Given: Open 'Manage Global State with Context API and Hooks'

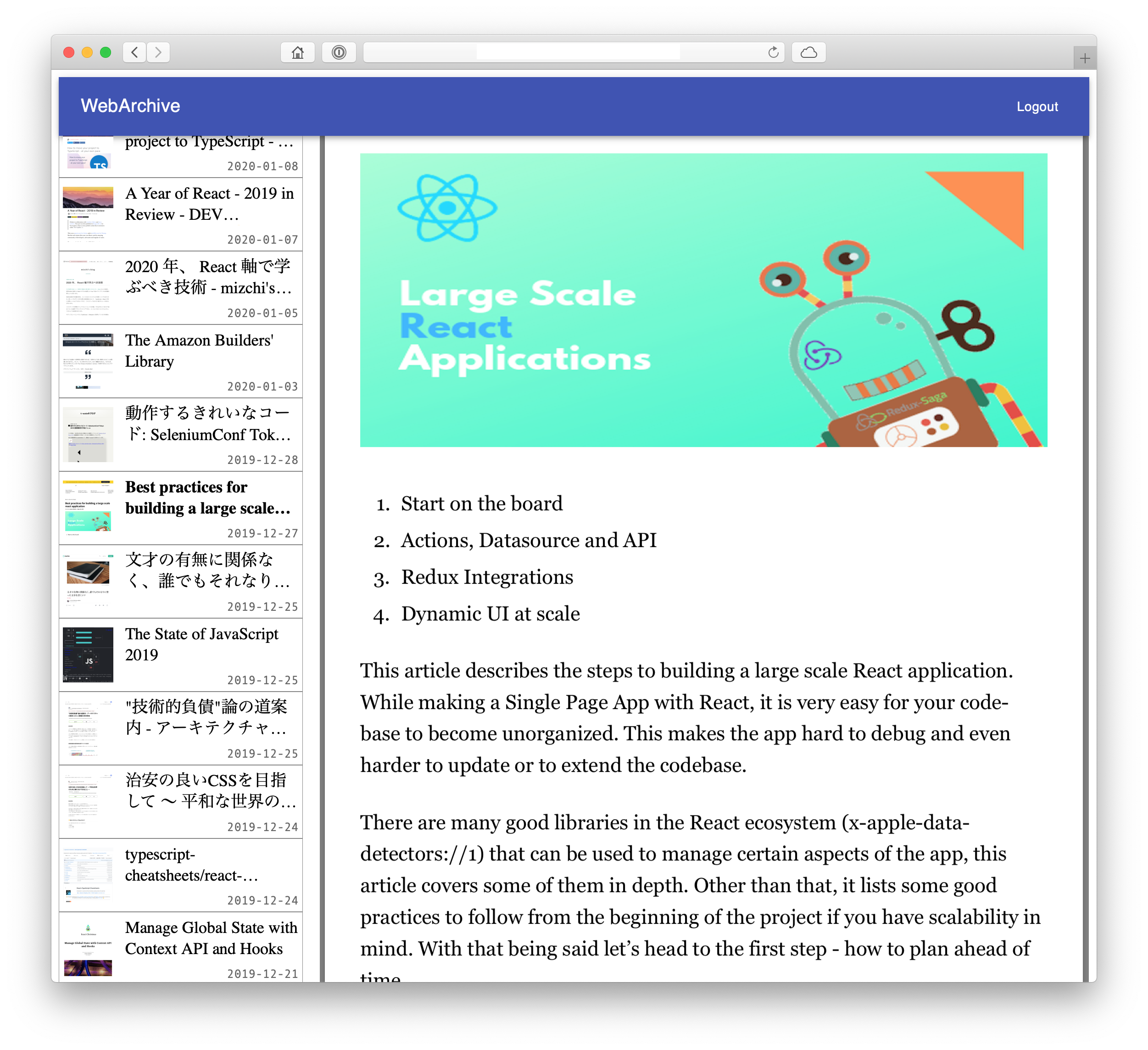Looking at the screenshot, I should [x=180, y=948].
